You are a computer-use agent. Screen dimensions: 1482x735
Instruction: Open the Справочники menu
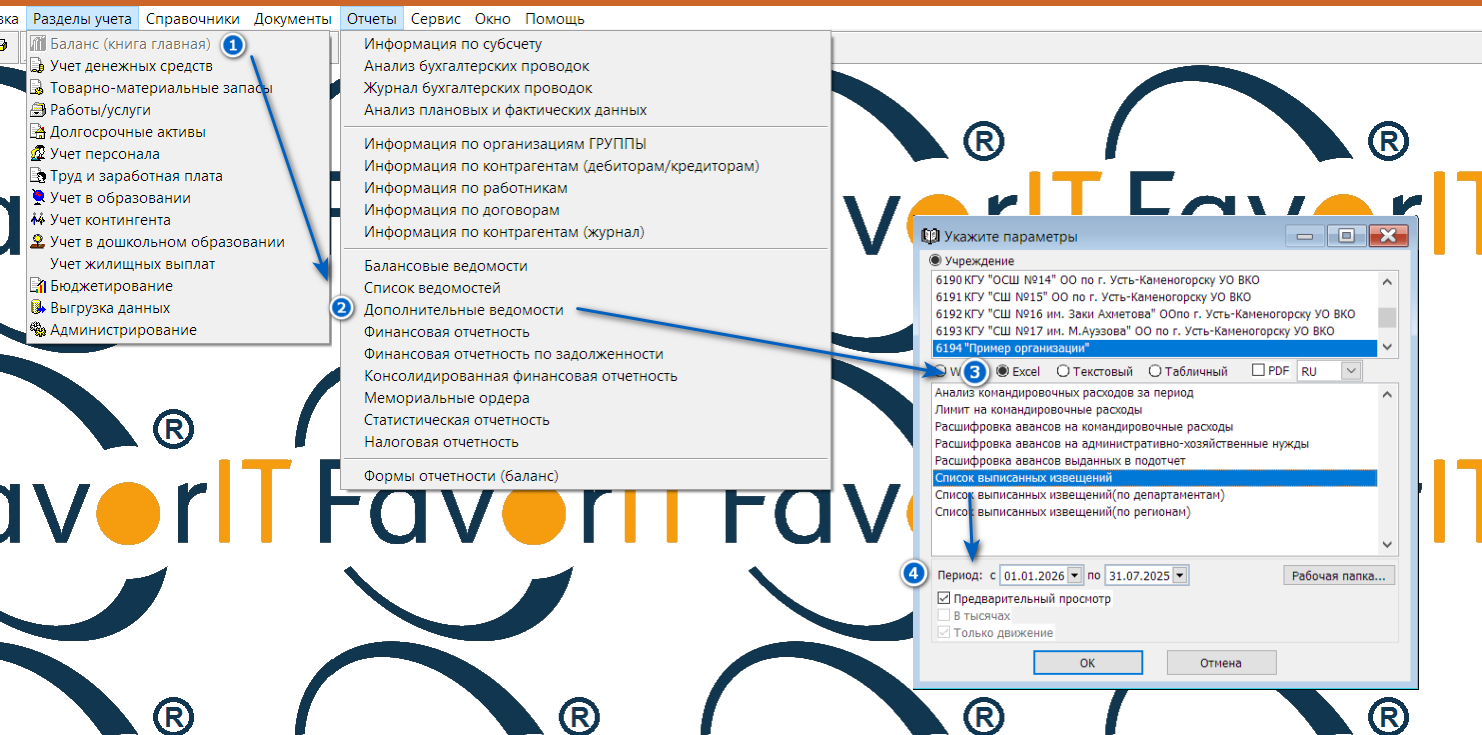pos(192,19)
